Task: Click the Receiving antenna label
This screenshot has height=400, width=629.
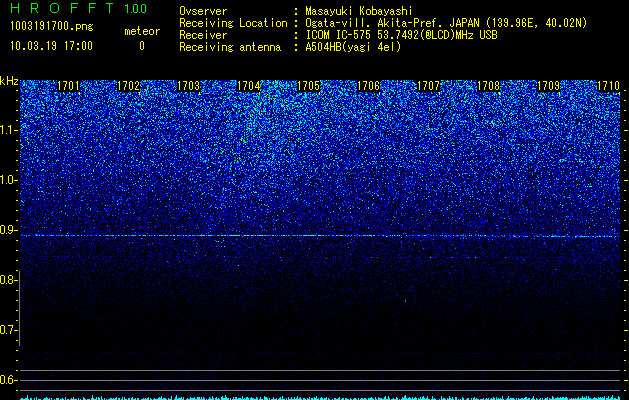Action: tap(230, 47)
